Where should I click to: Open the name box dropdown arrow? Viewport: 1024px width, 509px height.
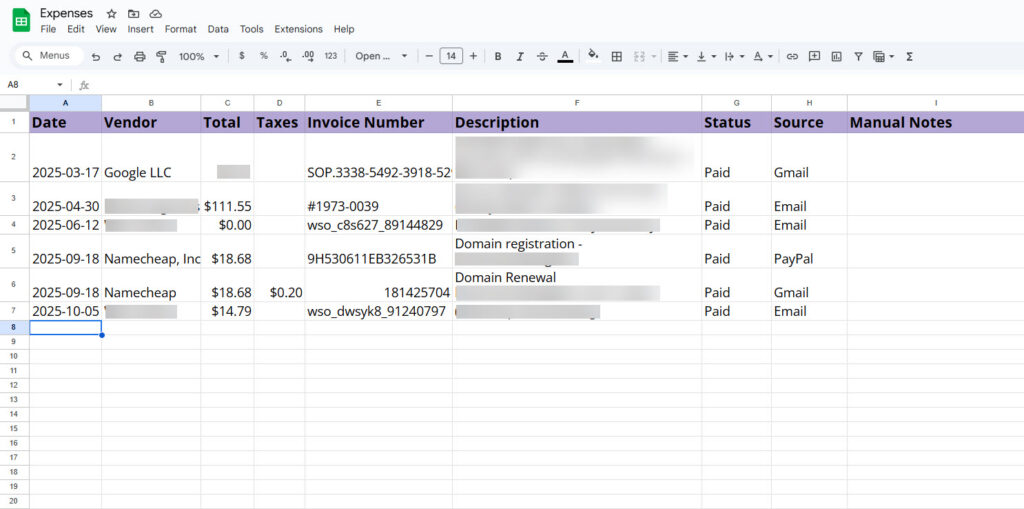click(60, 85)
